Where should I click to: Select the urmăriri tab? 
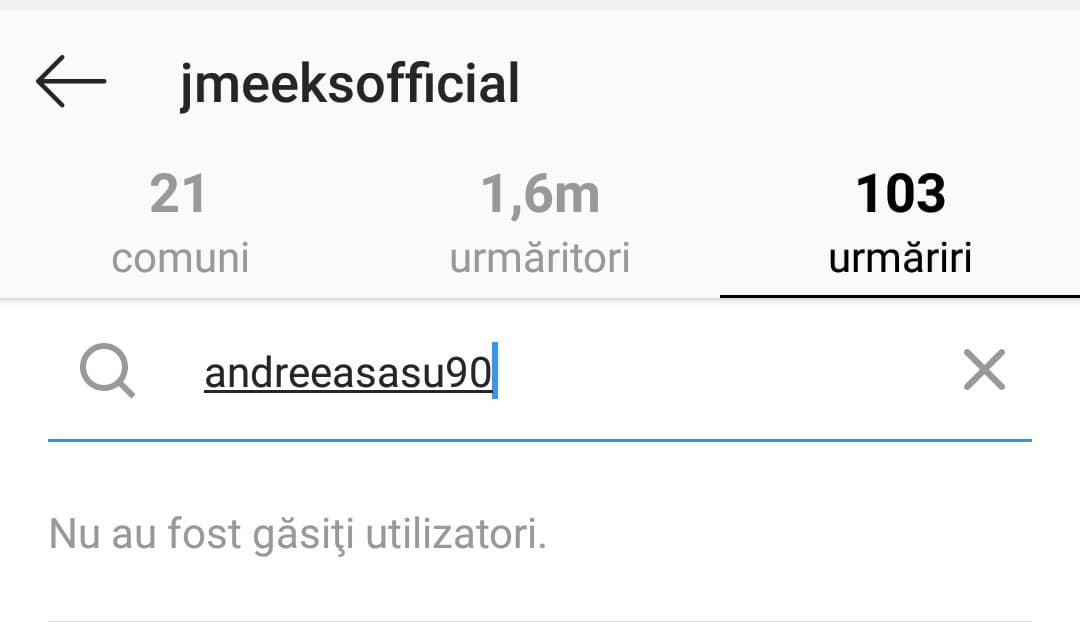[900, 224]
